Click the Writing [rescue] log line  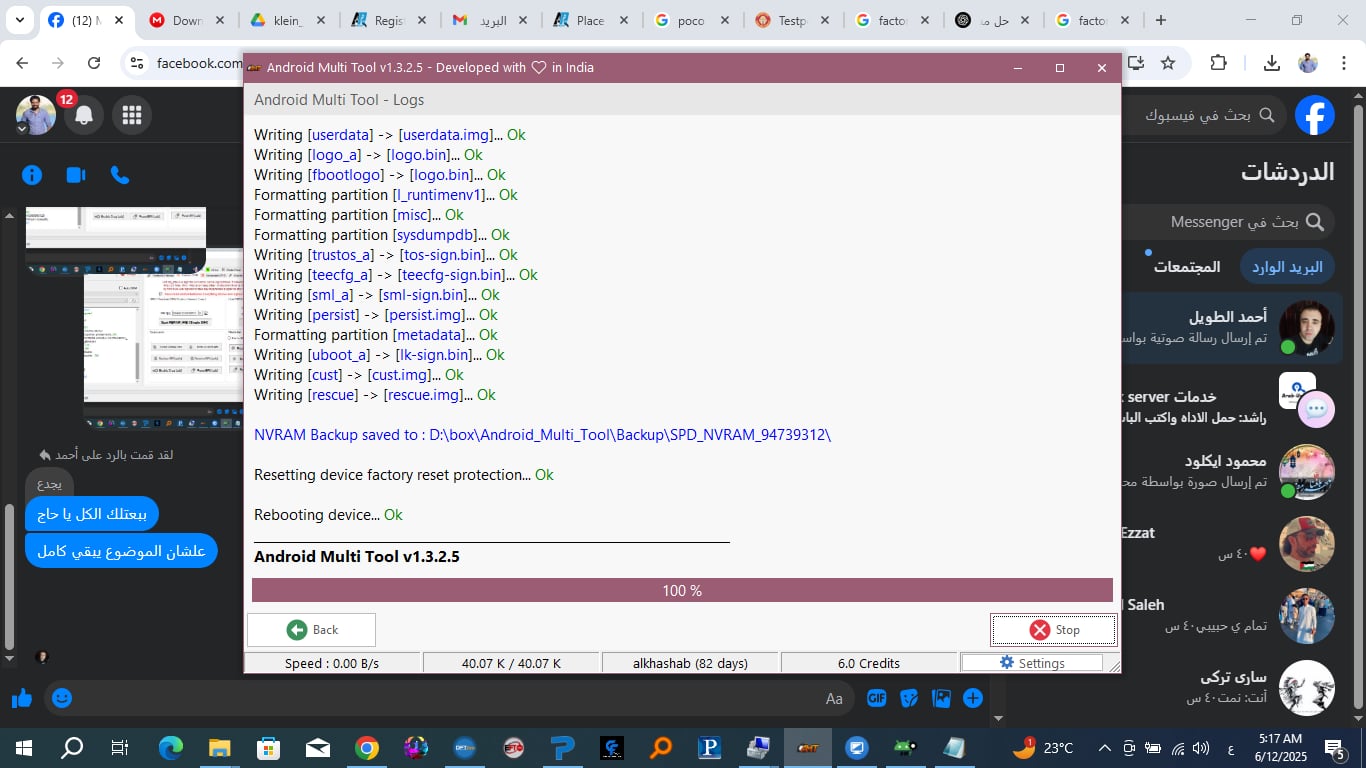[x=374, y=395]
